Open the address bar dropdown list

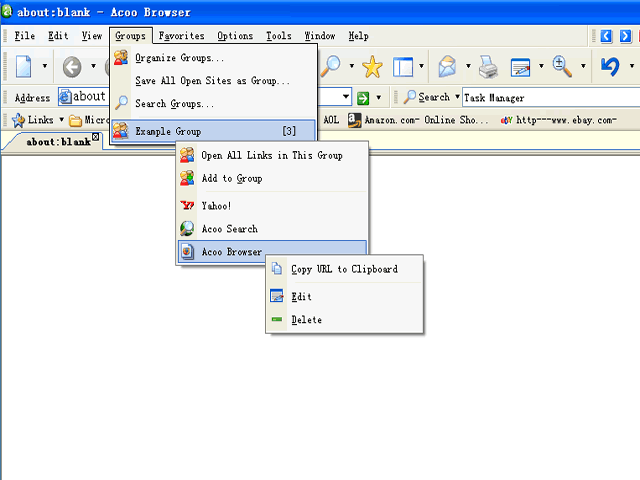click(346, 97)
